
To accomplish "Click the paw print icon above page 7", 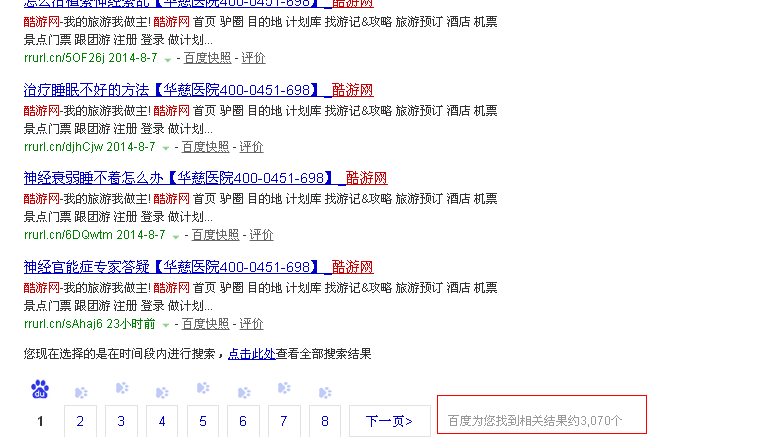I will [284, 388].
